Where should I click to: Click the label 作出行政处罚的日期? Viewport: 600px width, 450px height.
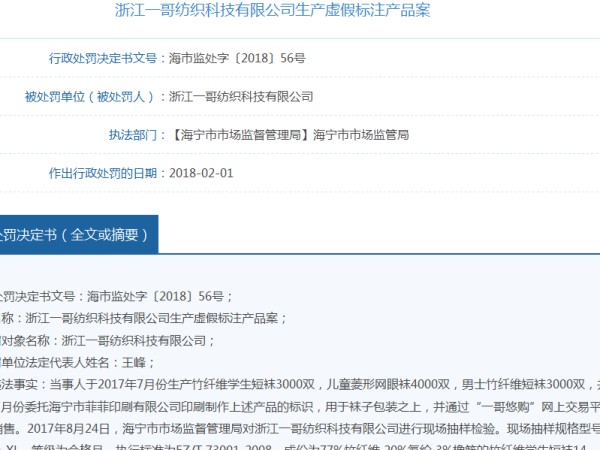point(103,173)
